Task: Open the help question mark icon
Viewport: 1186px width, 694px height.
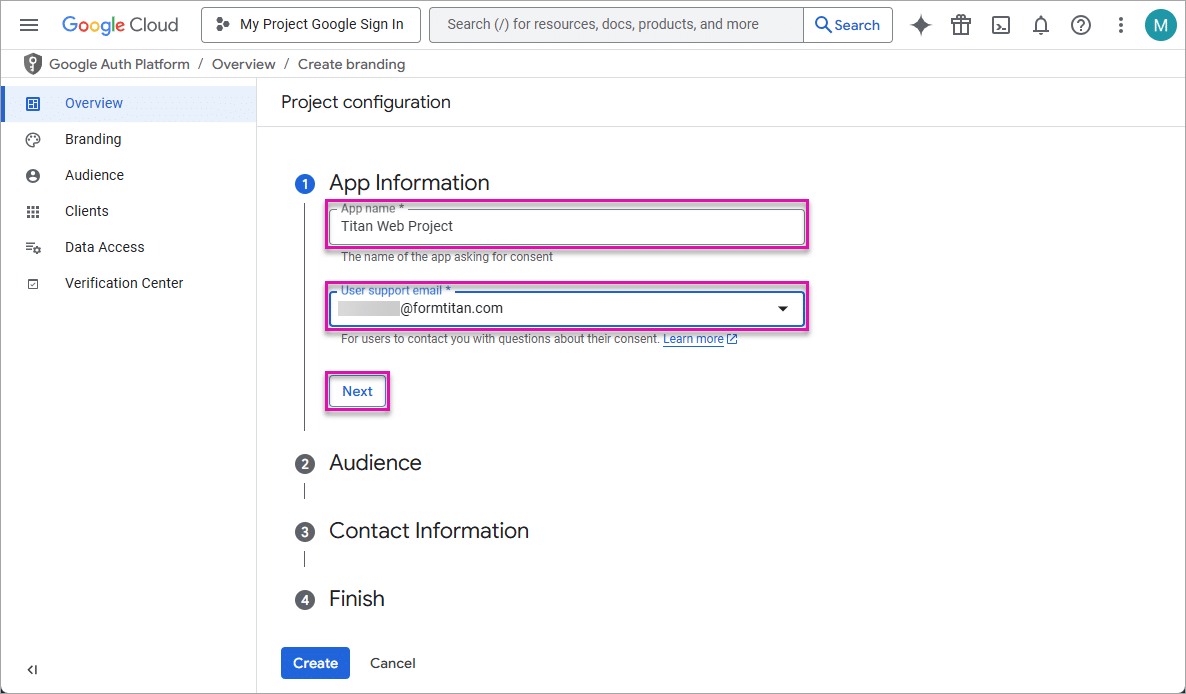Action: coord(1081,25)
